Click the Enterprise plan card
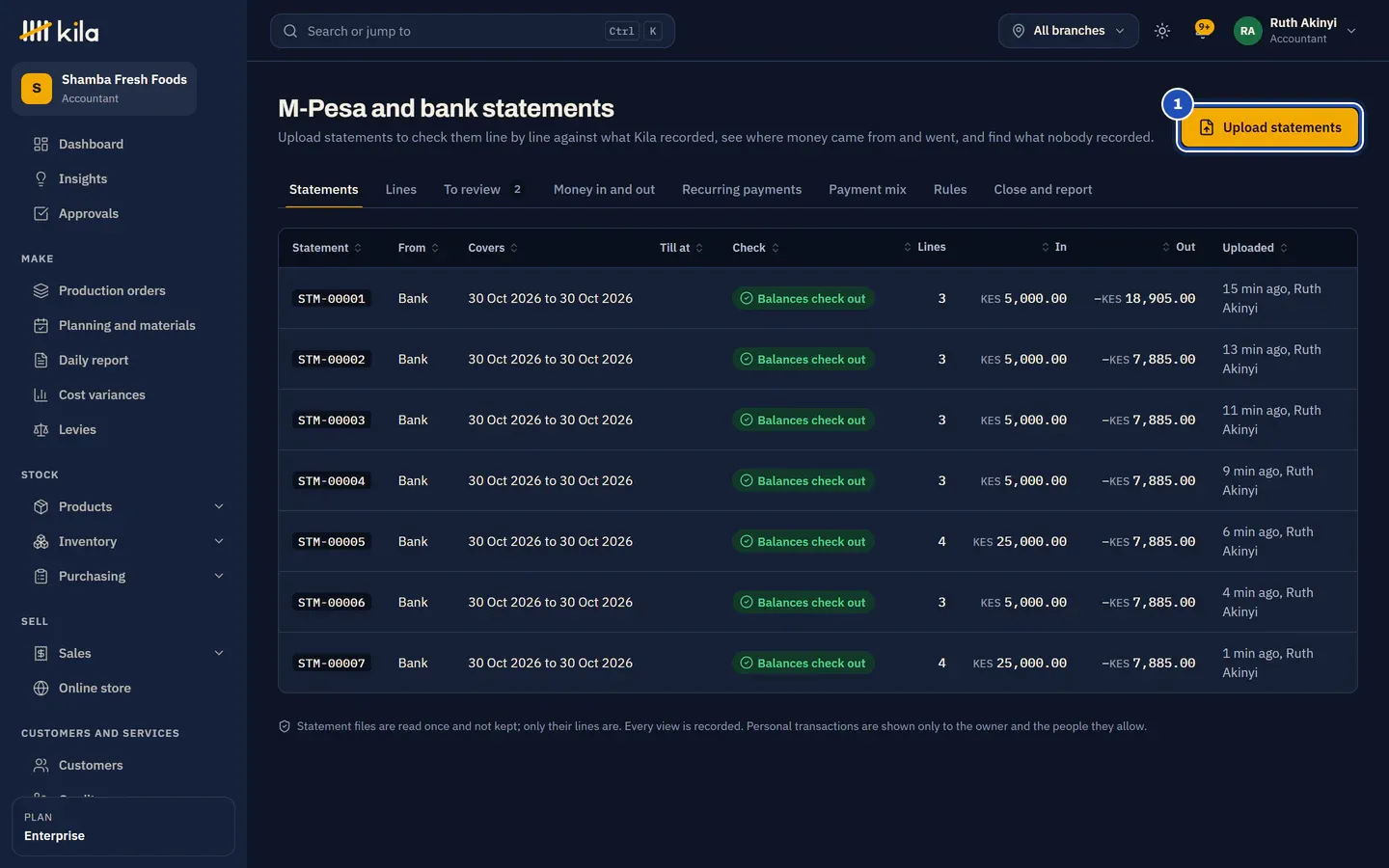The width and height of the screenshot is (1389, 868). 123,827
